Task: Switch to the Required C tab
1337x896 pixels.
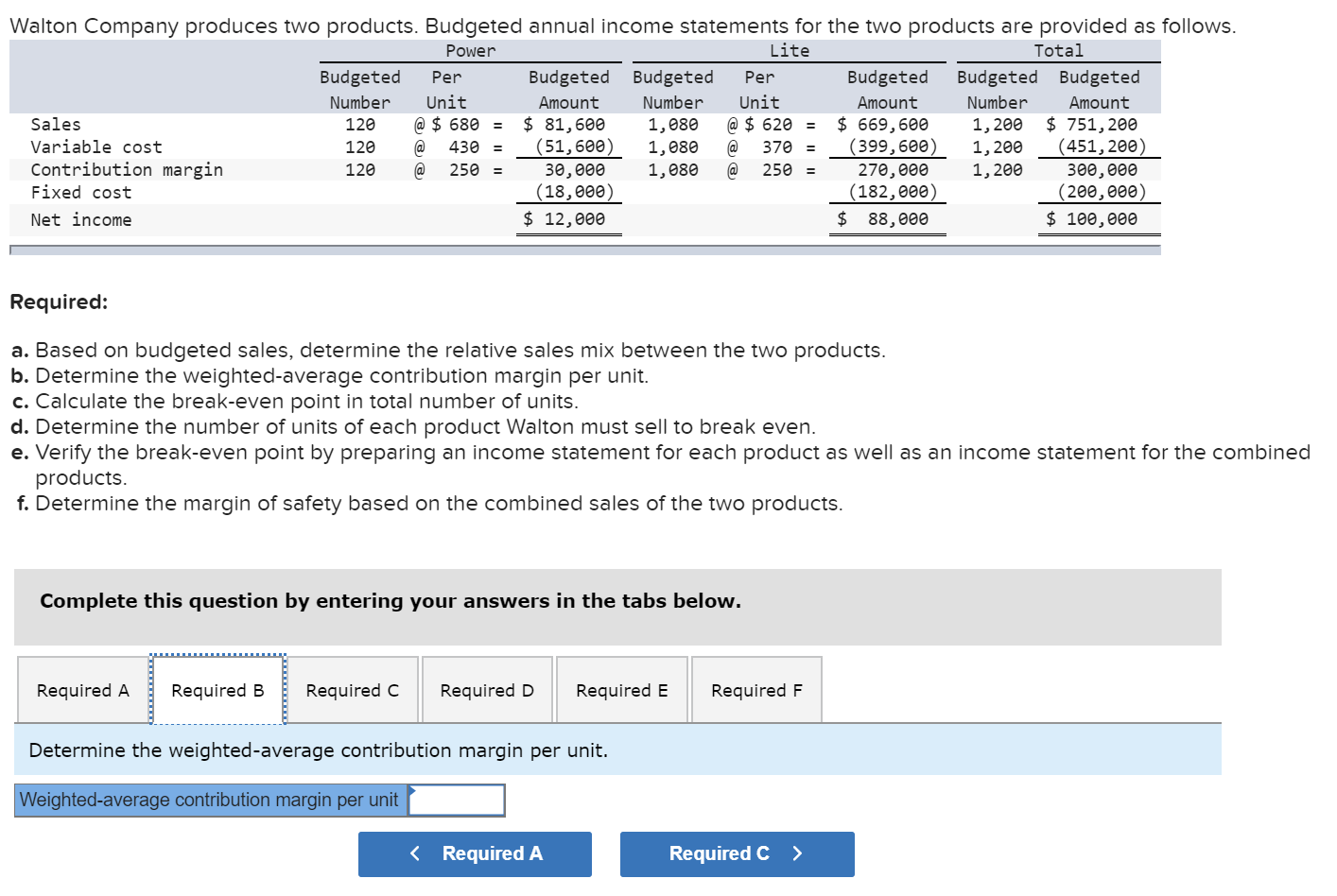Action: (352, 690)
